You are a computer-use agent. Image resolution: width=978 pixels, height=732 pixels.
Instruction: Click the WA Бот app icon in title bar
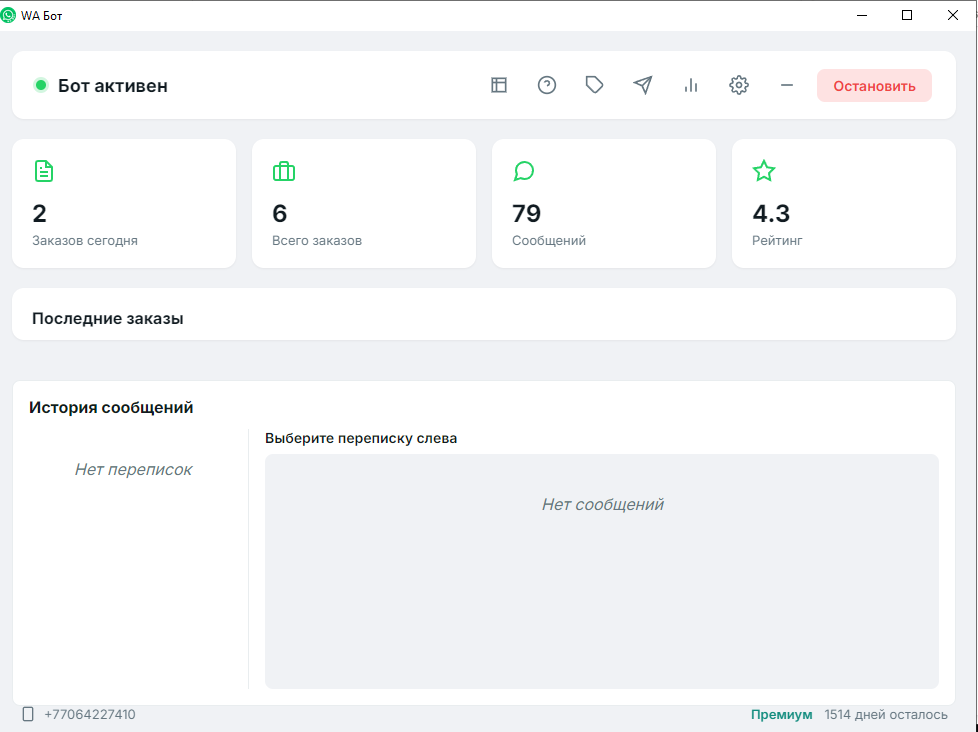coord(9,15)
